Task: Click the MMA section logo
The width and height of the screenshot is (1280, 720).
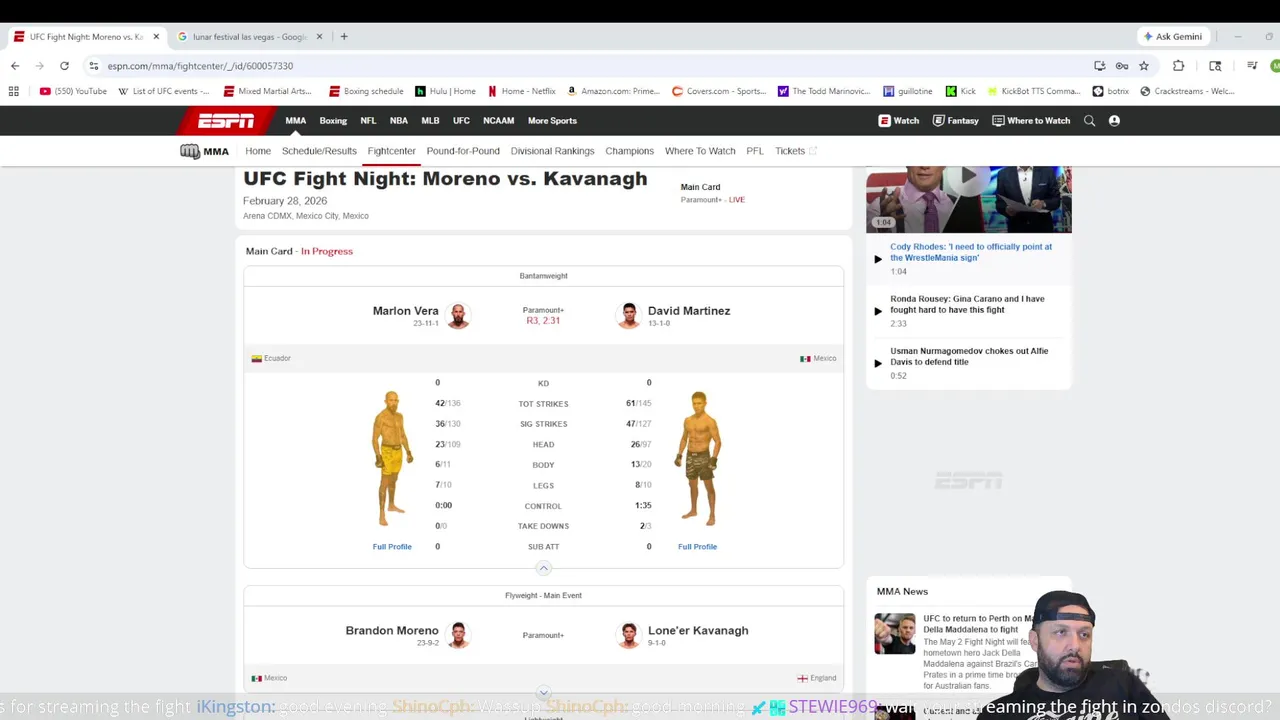Action: pyautogui.click(x=205, y=151)
